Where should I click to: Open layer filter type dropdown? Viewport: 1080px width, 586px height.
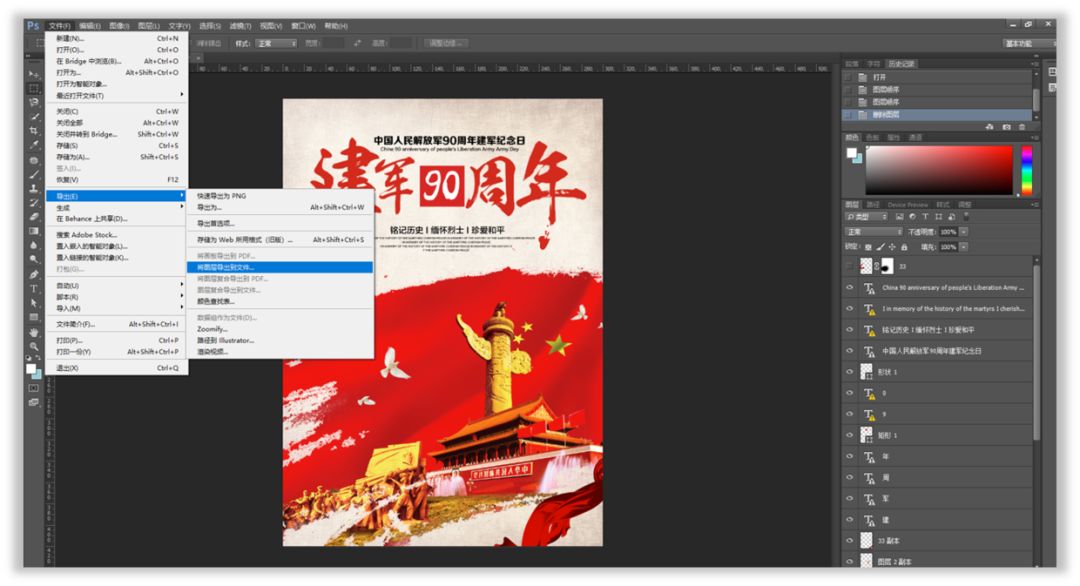[x=866, y=217]
